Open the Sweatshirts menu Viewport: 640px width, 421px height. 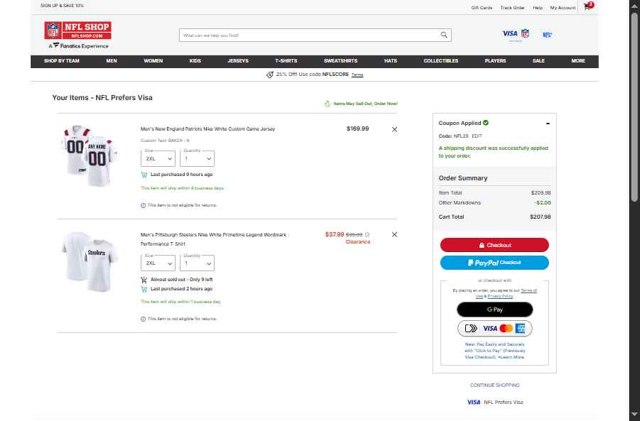[340, 61]
